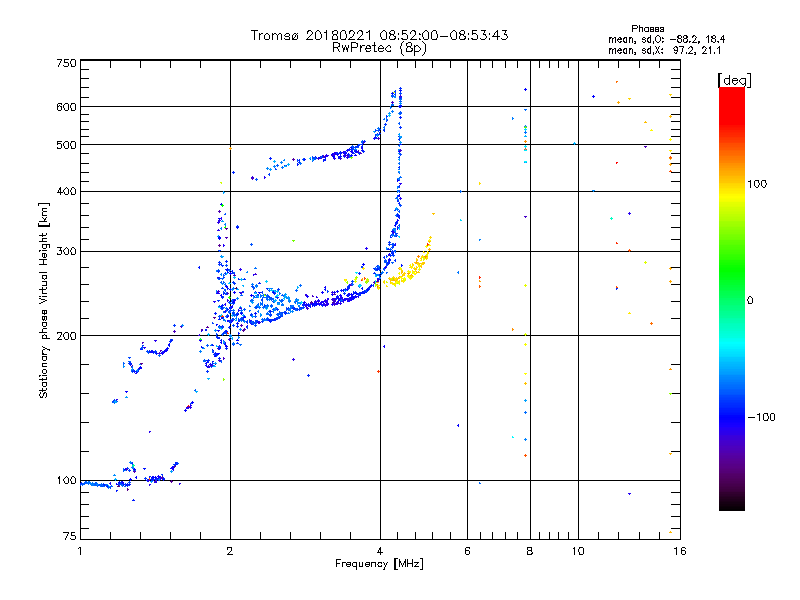This screenshot has width=800, height=600.
Task: Click the 'Stationary phase Virtual Height [km]' axis label
Action: pyautogui.click(x=44, y=300)
